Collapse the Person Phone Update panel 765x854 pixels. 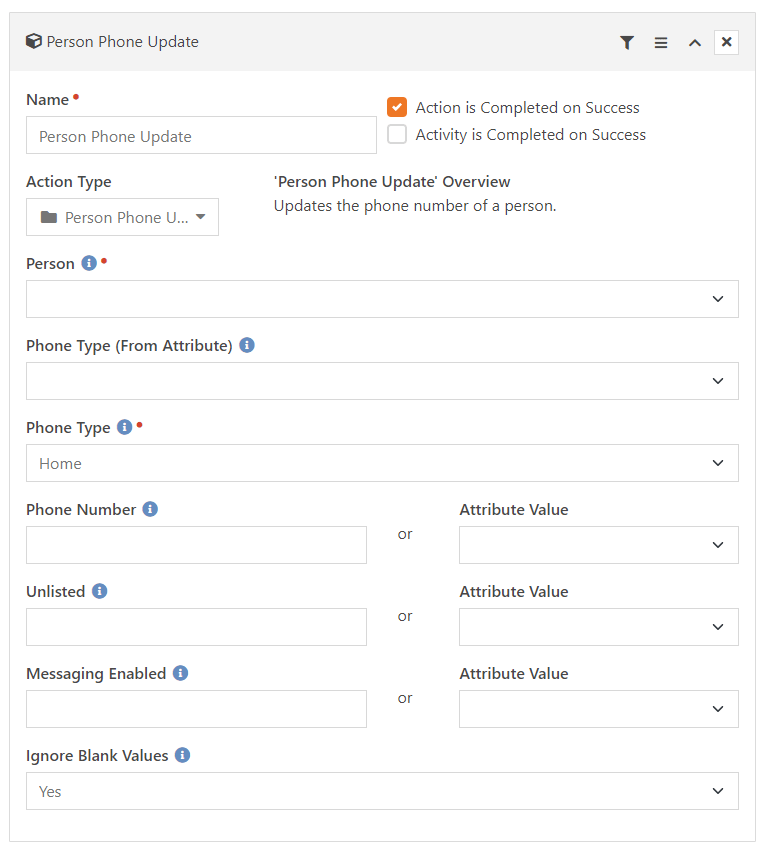point(694,42)
